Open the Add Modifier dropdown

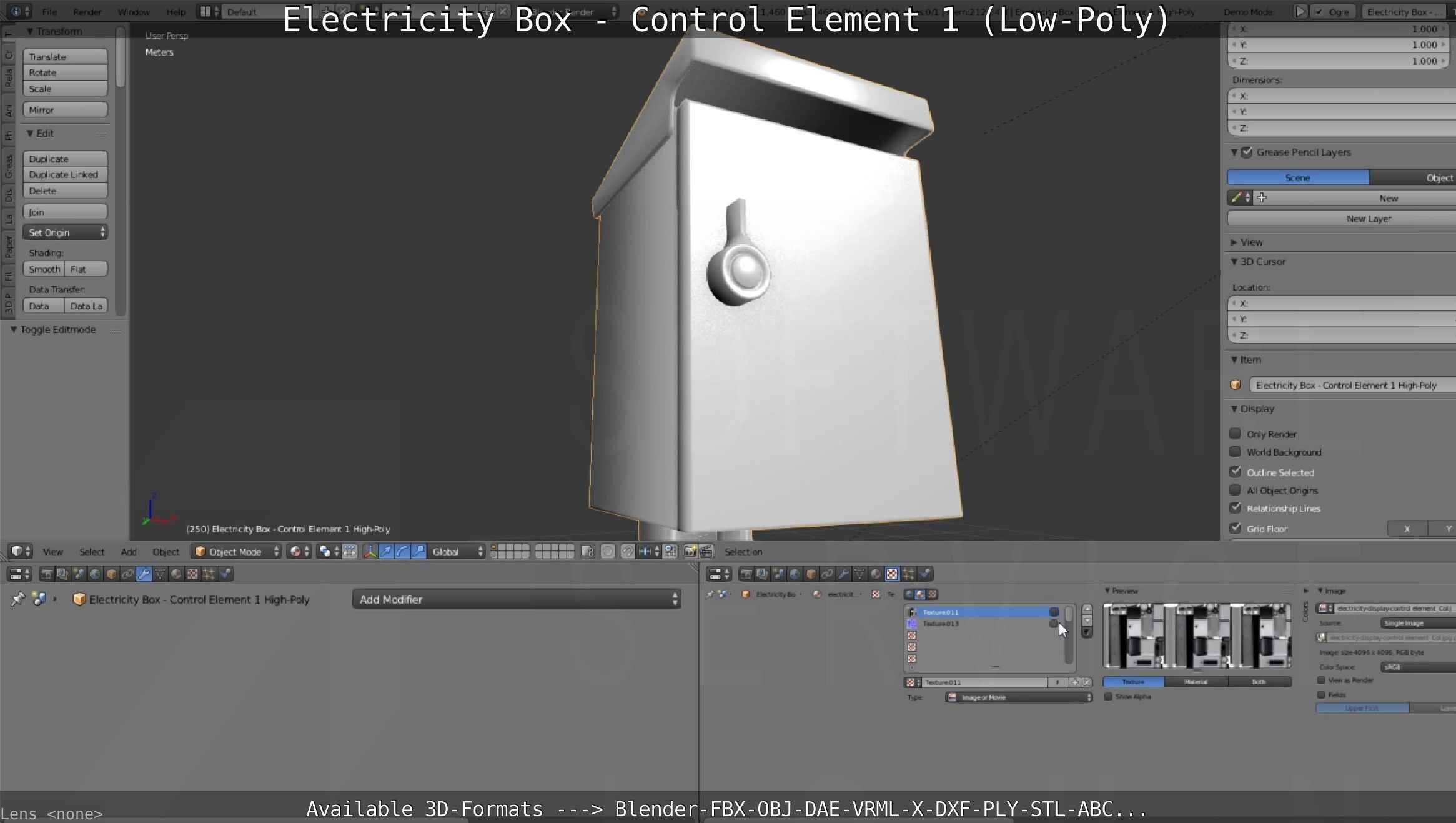(517, 599)
